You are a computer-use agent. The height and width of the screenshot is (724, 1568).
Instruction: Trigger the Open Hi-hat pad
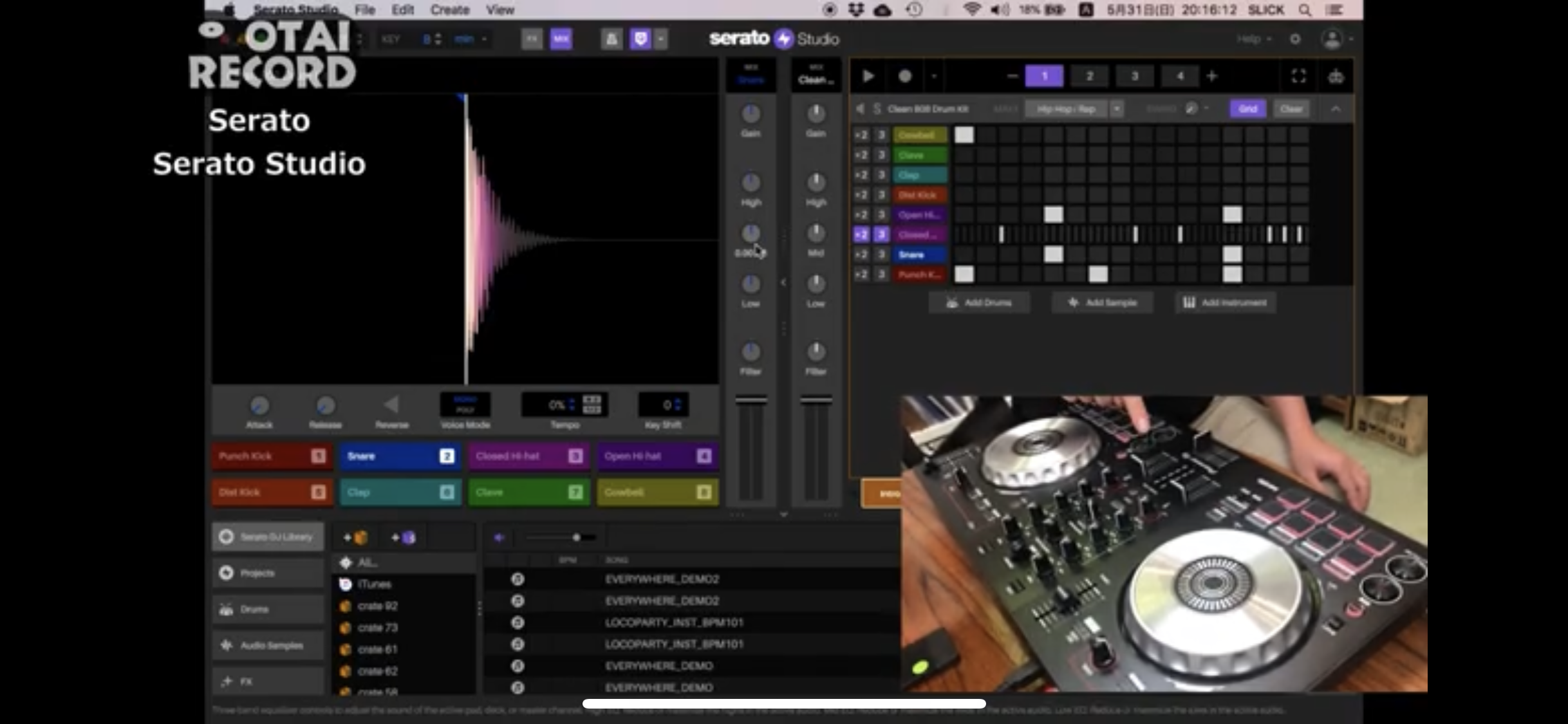click(658, 456)
